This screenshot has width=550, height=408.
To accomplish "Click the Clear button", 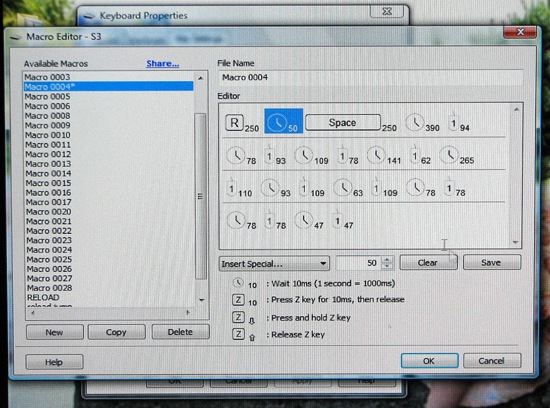I will tap(428, 262).
